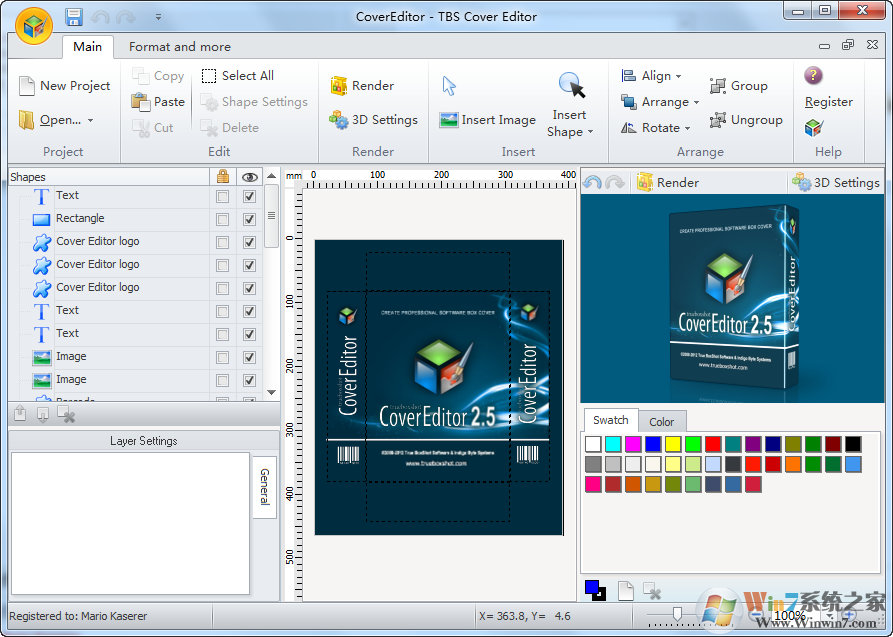This screenshot has height=637, width=893.
Task: Toggle visibility of the first Cover Editor logo
Action: click(x=248, y=242)
